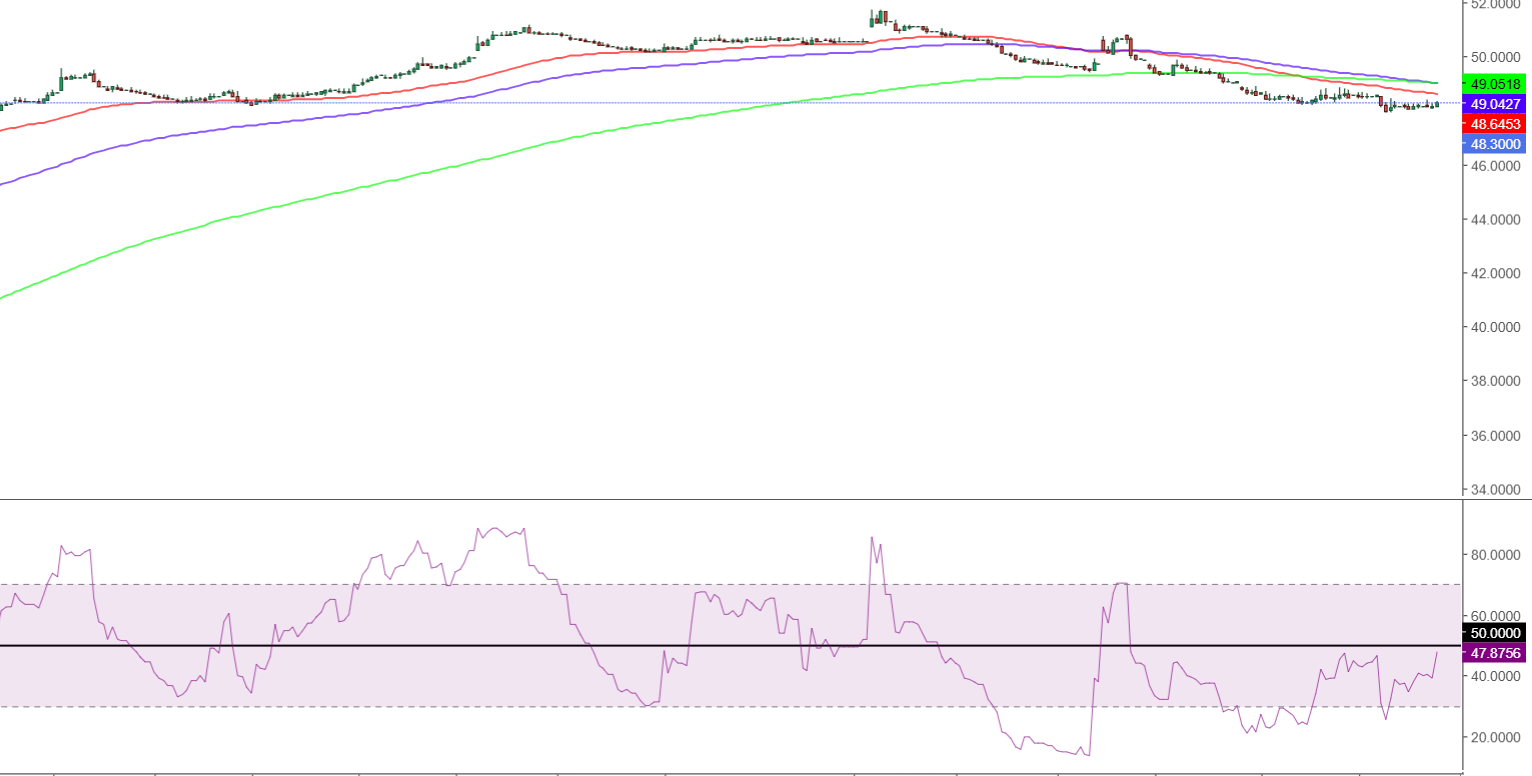Click the 80.0000 RSI axis value
The height and width of the screenshot is (776, 1532).
[x=1495, y=555]
